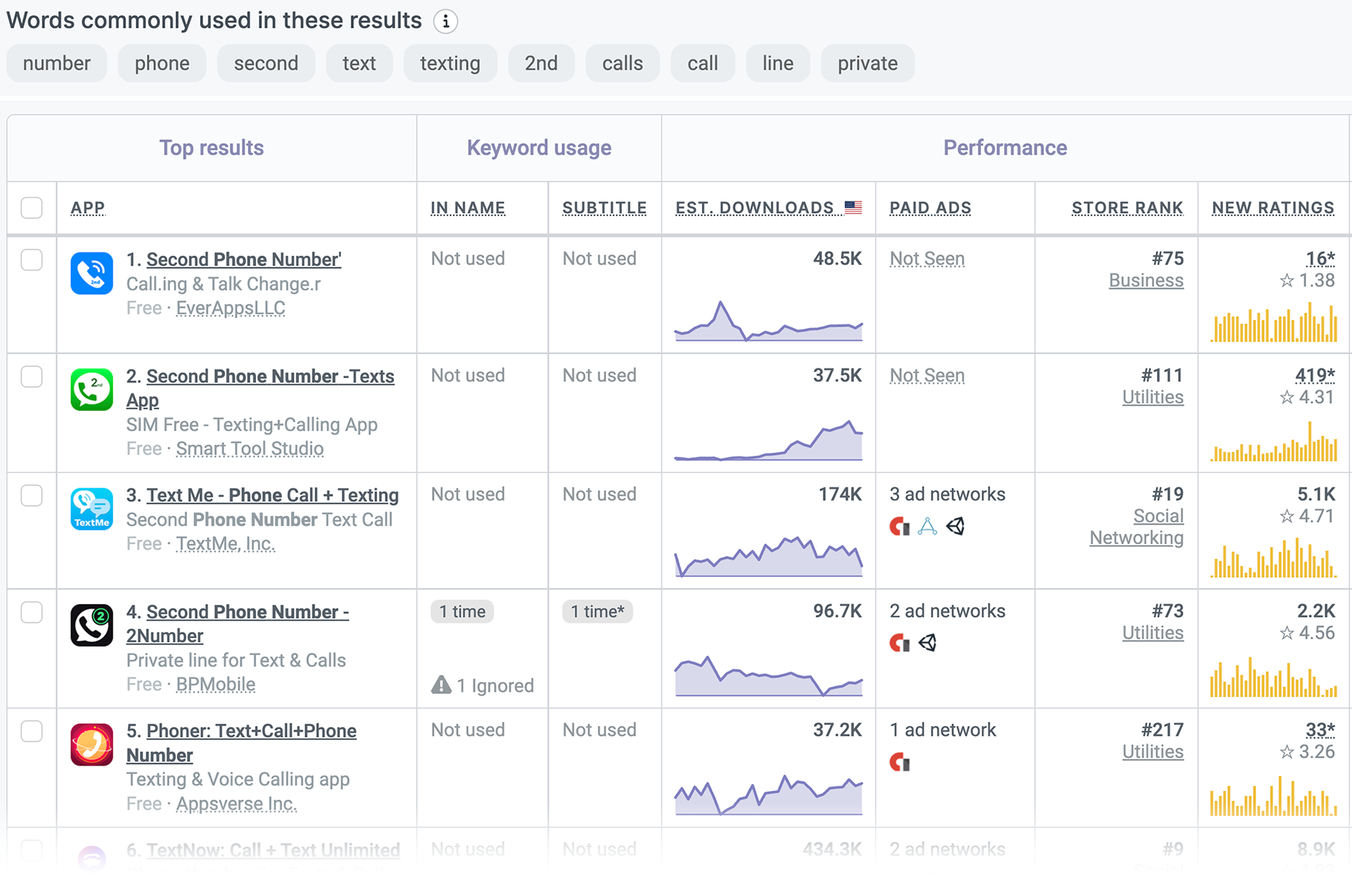Check the box for Second Phone Number' row
The height and width of the screenshot is (896, 1352).
tap(32, 260)
